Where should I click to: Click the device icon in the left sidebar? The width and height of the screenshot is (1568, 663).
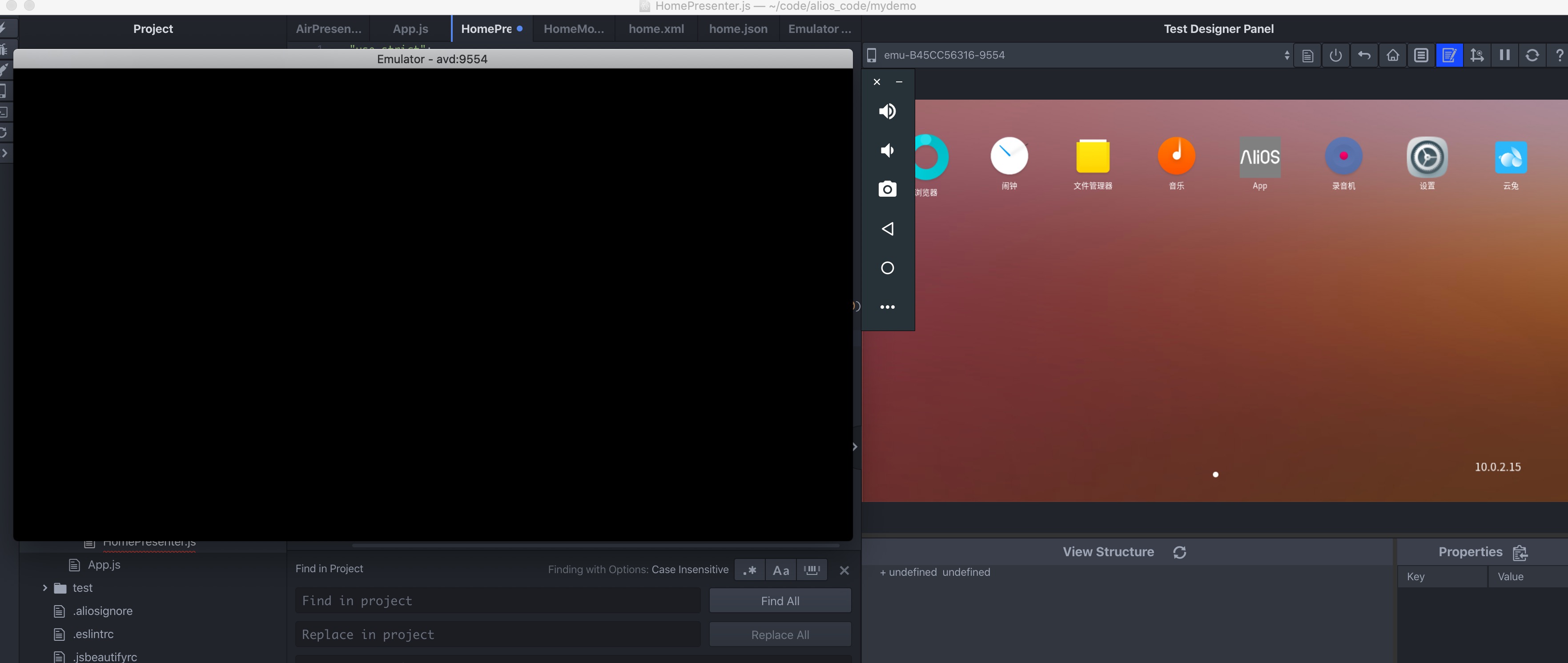[x=4, y=91]
